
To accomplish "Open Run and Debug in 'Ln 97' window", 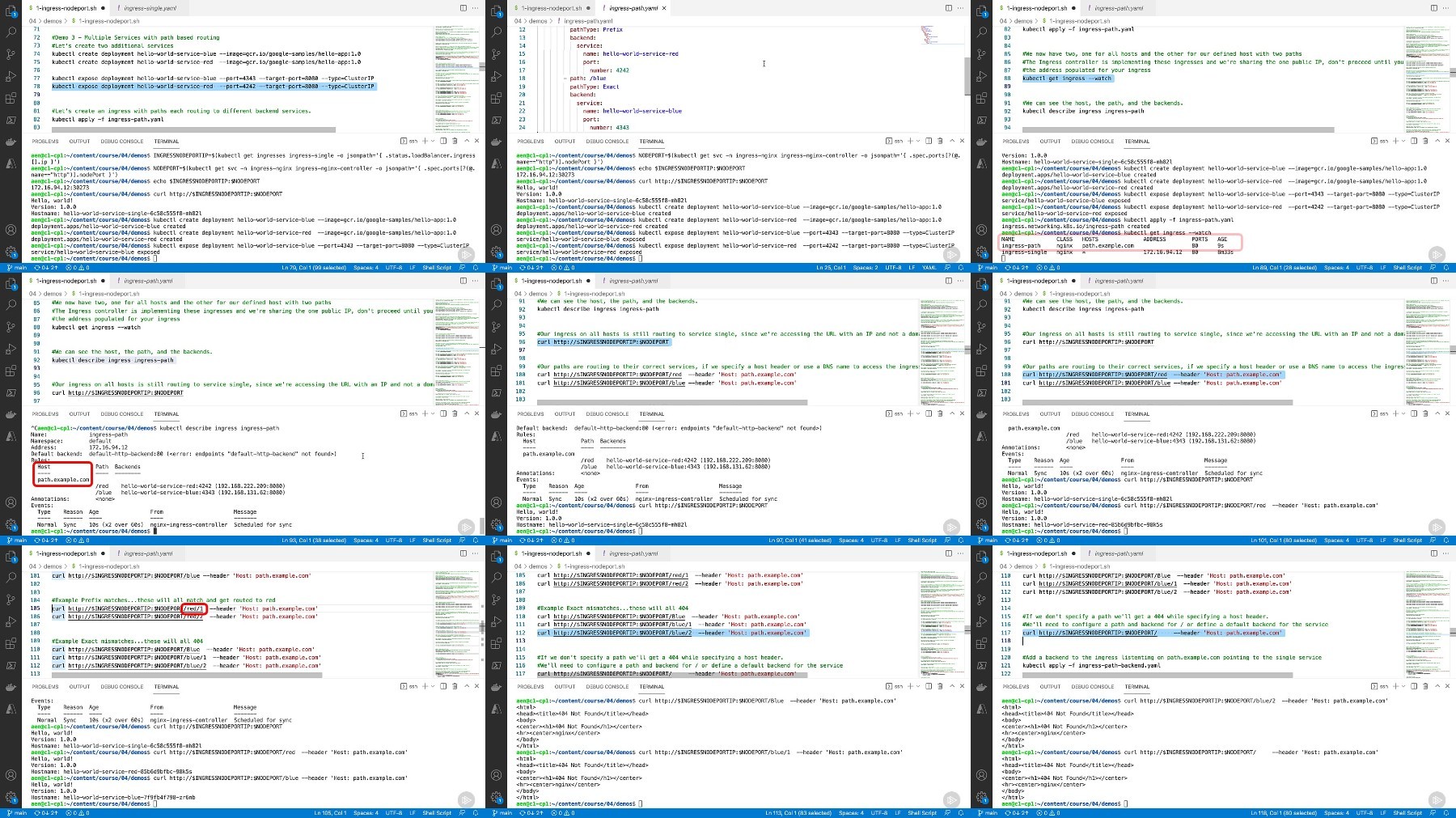I will coord(496,349).
